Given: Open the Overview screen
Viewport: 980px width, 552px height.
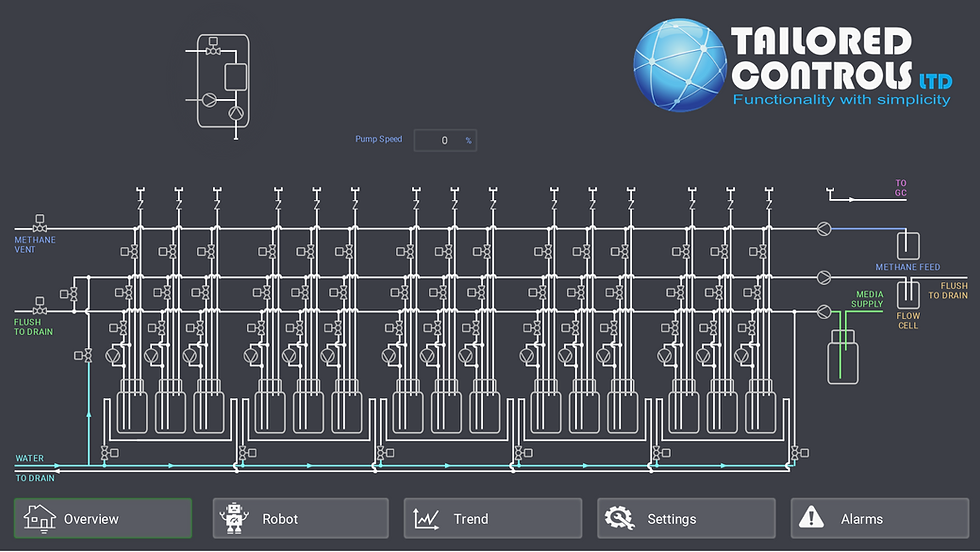Looking at the screenshot, I should pyautogui.click(x=103, y=518).
